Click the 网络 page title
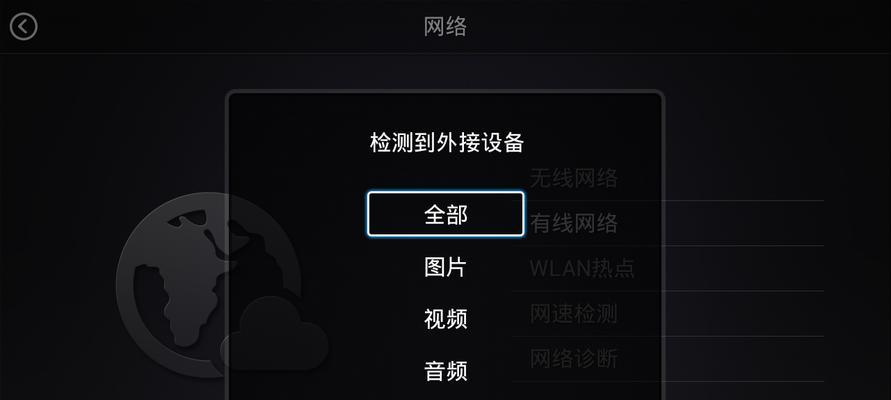 [x=446, y=27]
